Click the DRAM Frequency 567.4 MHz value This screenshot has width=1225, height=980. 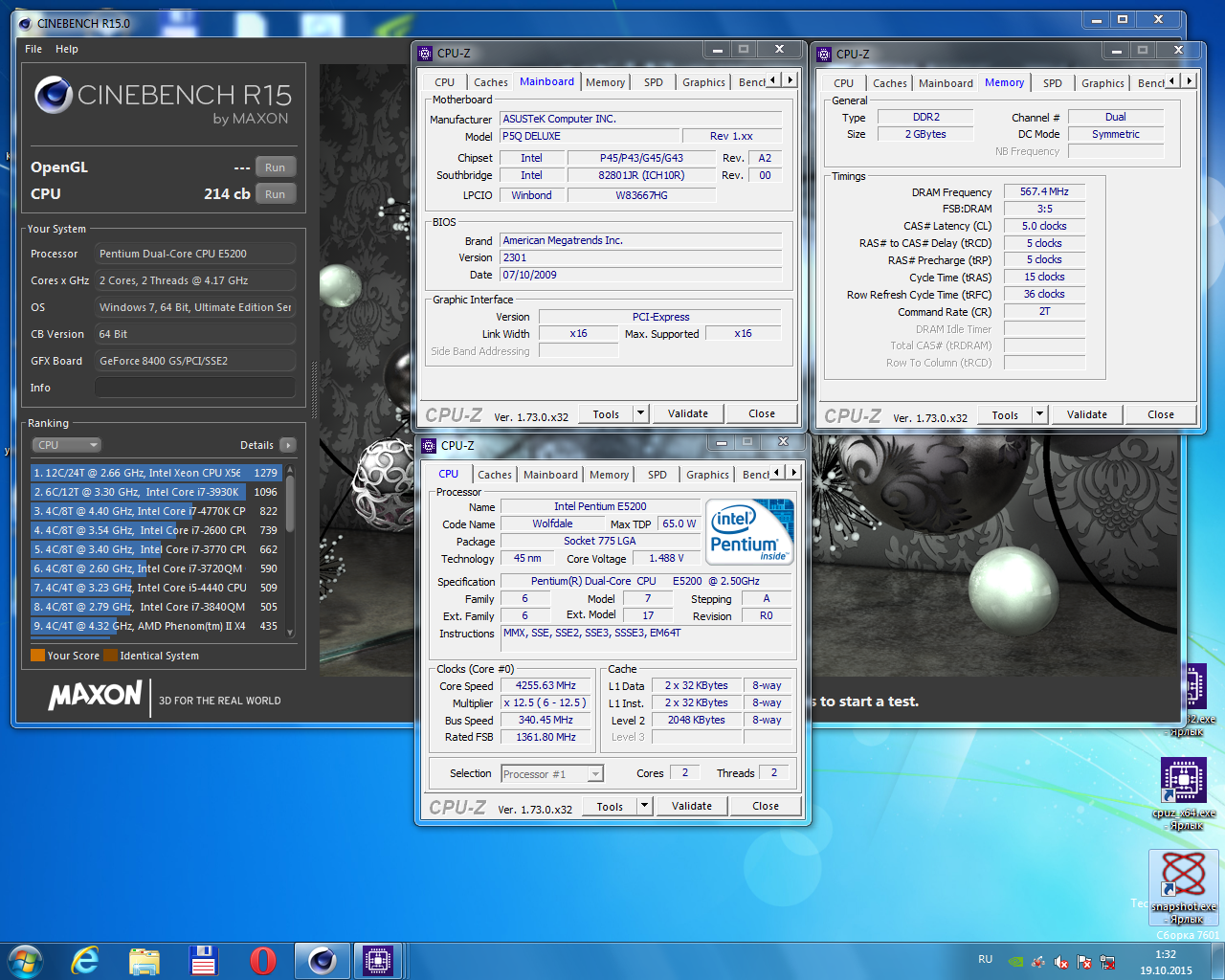1044,191
